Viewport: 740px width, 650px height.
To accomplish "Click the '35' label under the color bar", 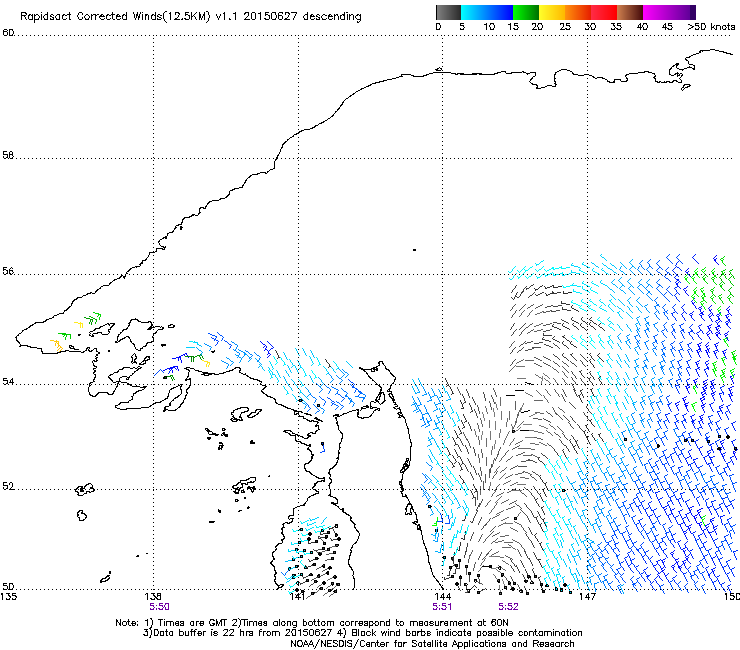I will pyautogui.click(x=616, y=26).
